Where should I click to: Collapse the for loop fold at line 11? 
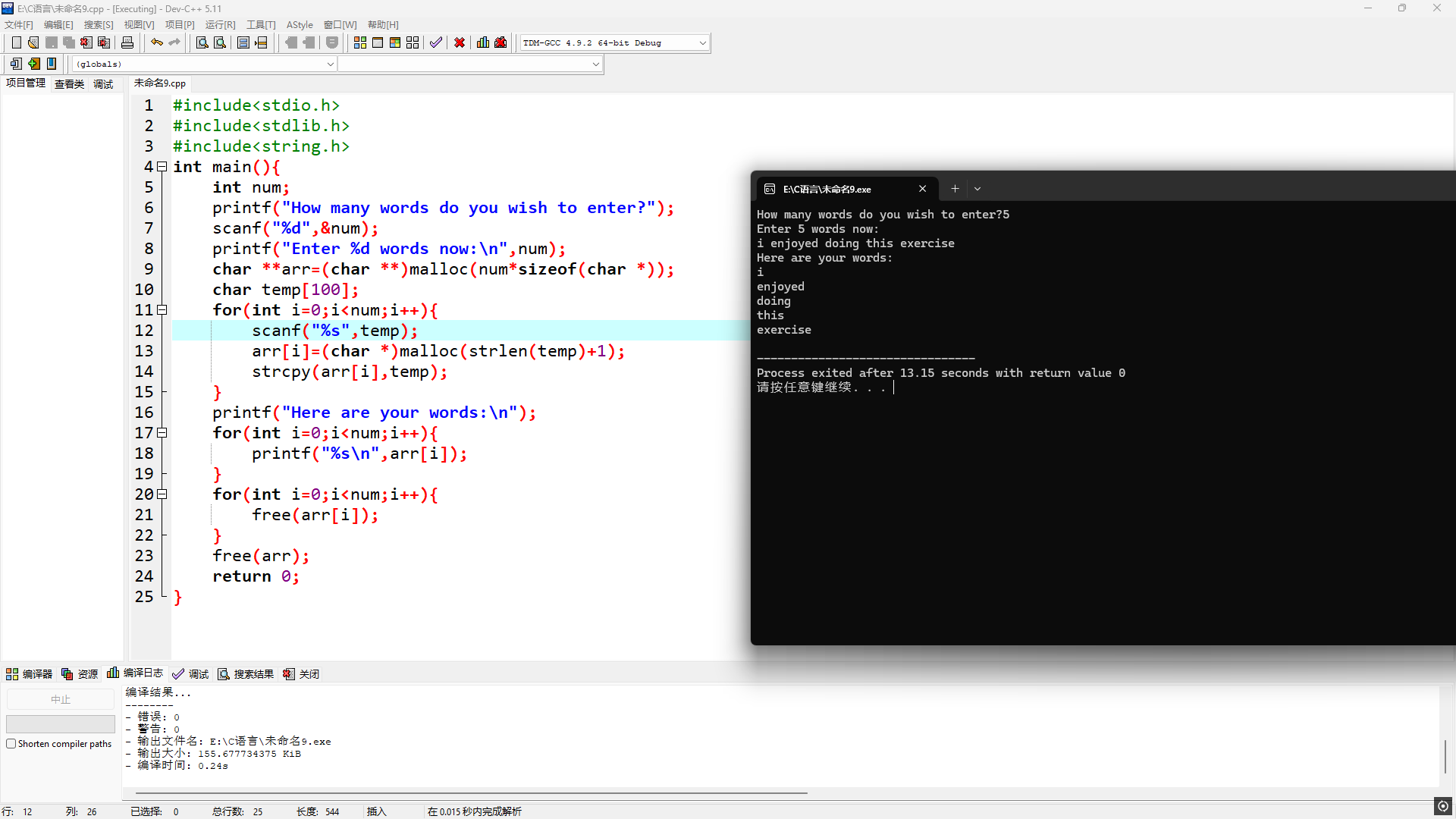click(162, 310)
